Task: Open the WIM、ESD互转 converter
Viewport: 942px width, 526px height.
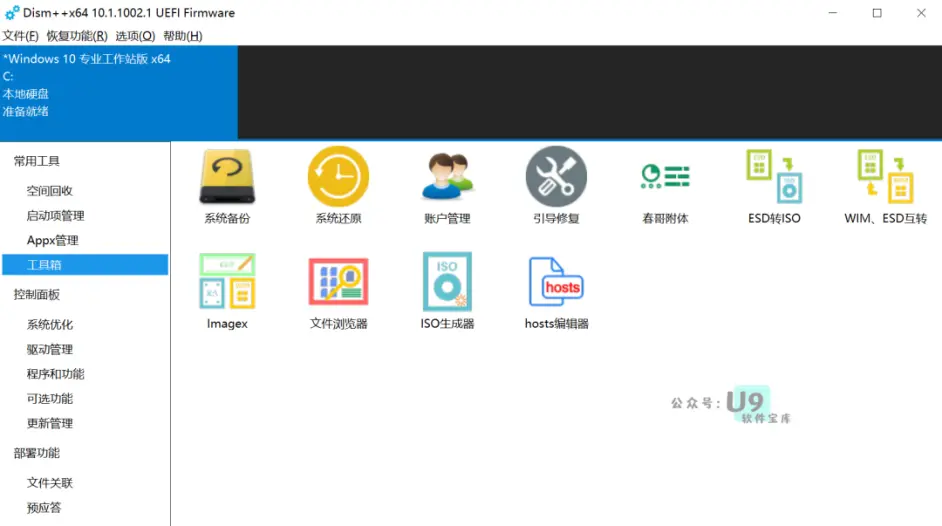Action: (885, 186)
